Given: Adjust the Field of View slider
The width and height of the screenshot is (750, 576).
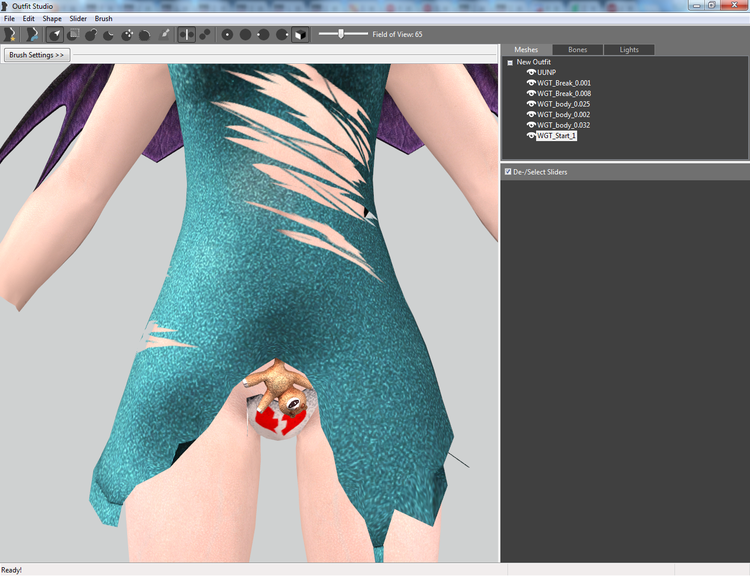Looking at the screenshot, I should pyautogui.click(x=343, y=34).
